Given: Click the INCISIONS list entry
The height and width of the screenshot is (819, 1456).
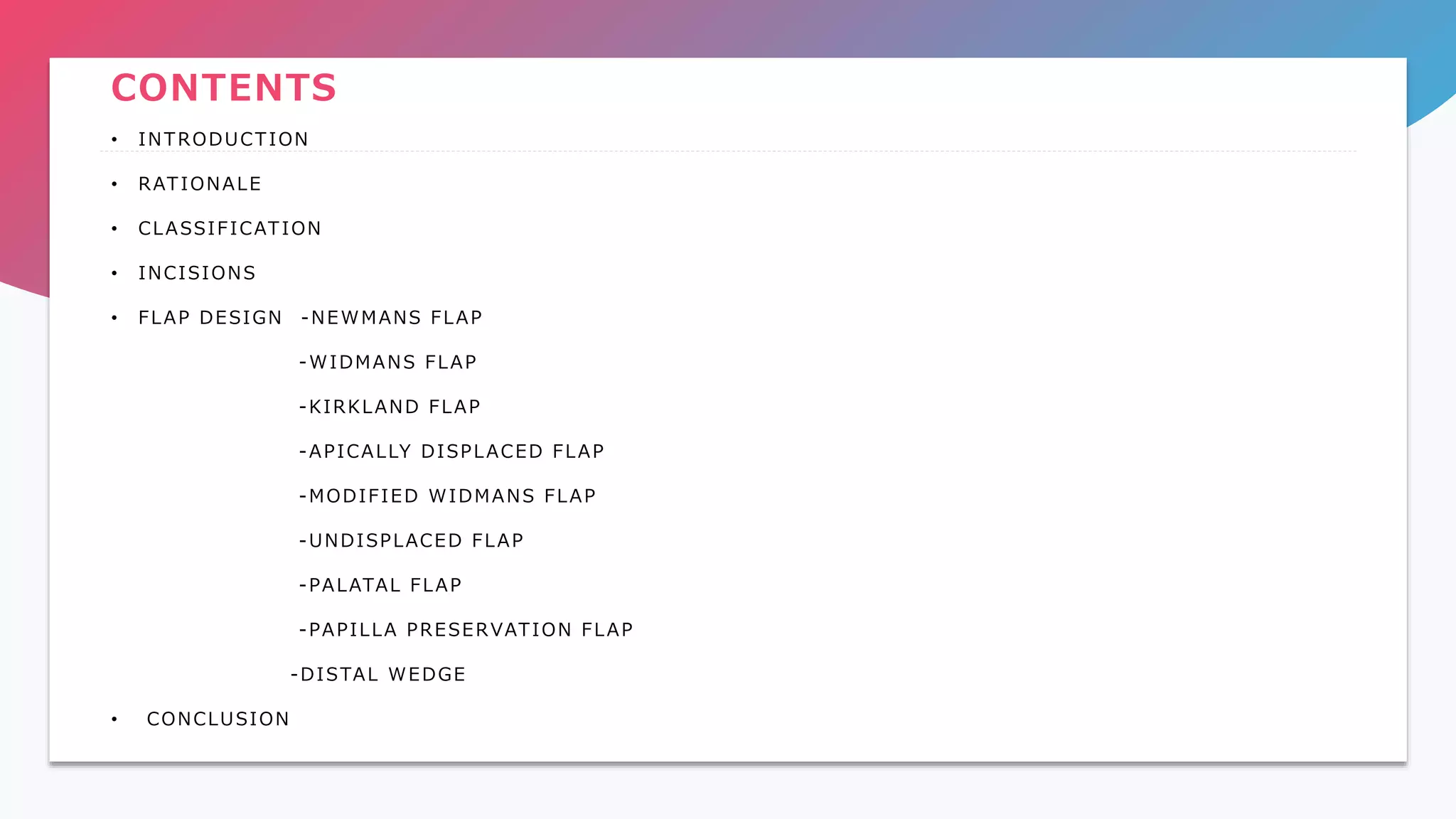Looking at the screenshot, I should click(x=197, y=273).
